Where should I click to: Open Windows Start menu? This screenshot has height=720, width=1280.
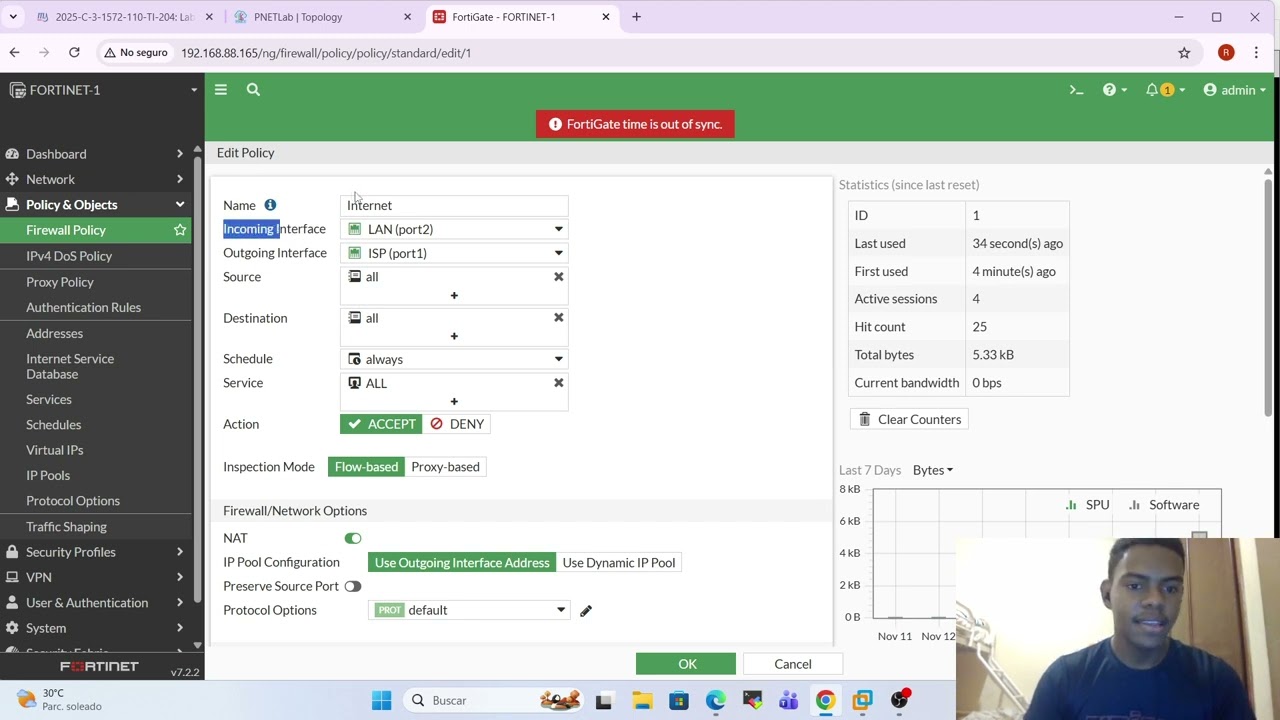[381, 700]
